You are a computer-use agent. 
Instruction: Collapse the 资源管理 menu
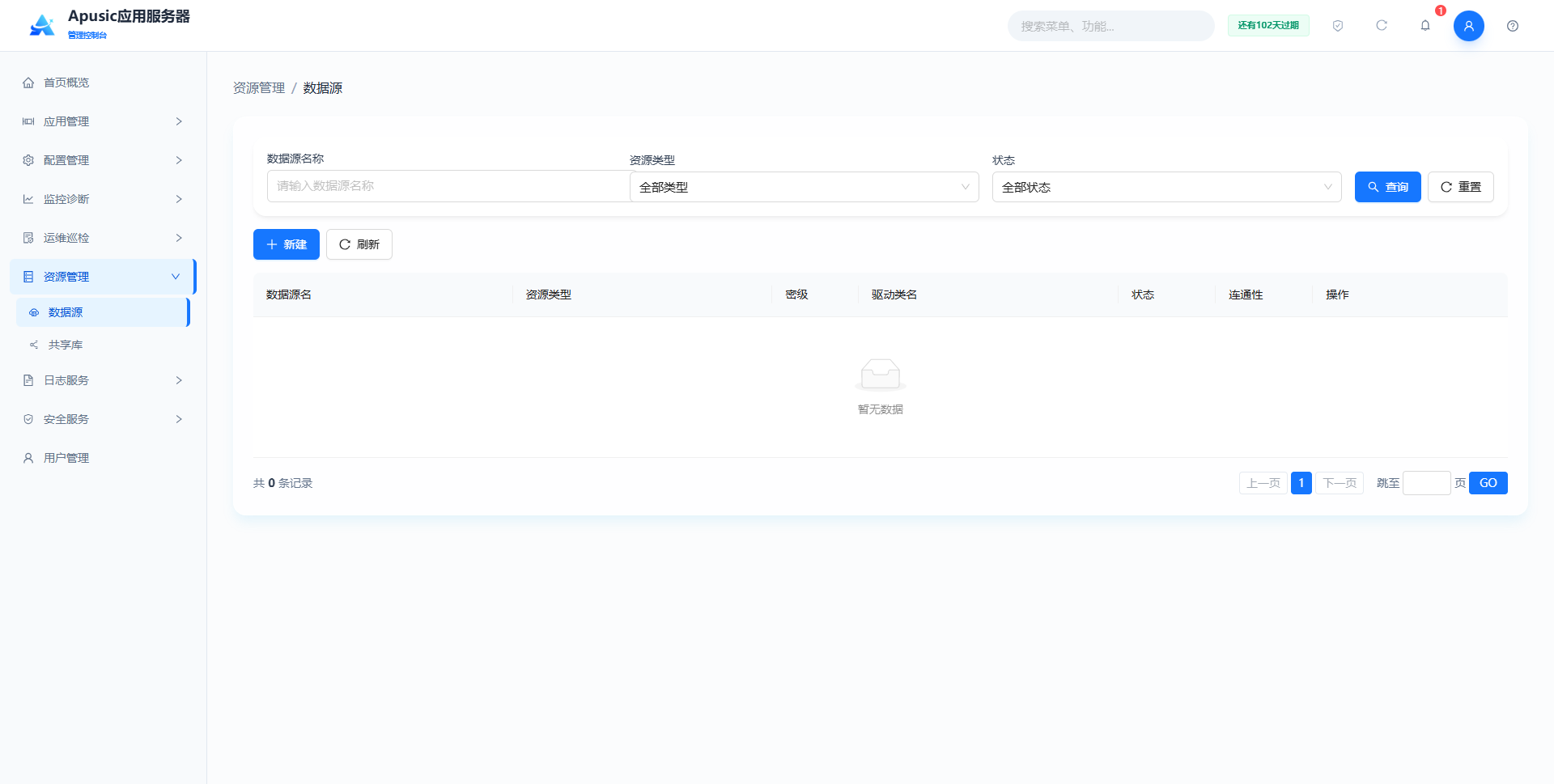[x=103, y=277]
